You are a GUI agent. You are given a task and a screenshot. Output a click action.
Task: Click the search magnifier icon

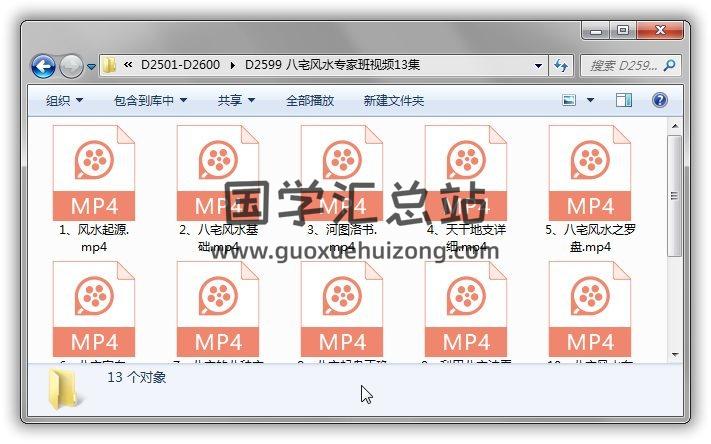coord(669,66)
